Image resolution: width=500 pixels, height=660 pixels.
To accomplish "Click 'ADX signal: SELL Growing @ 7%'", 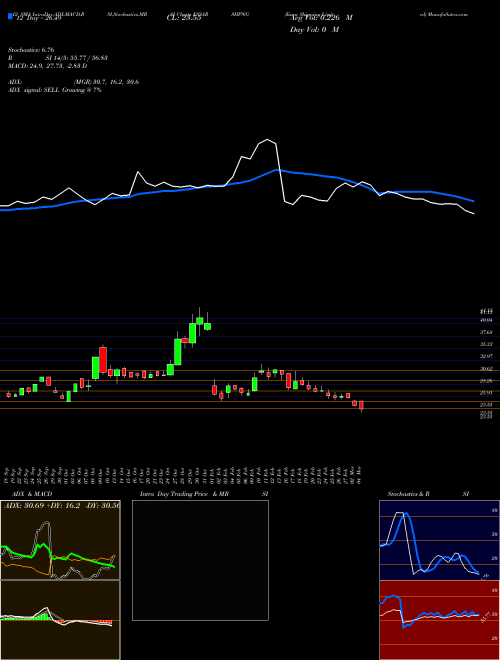I will [x=55, y=90].
